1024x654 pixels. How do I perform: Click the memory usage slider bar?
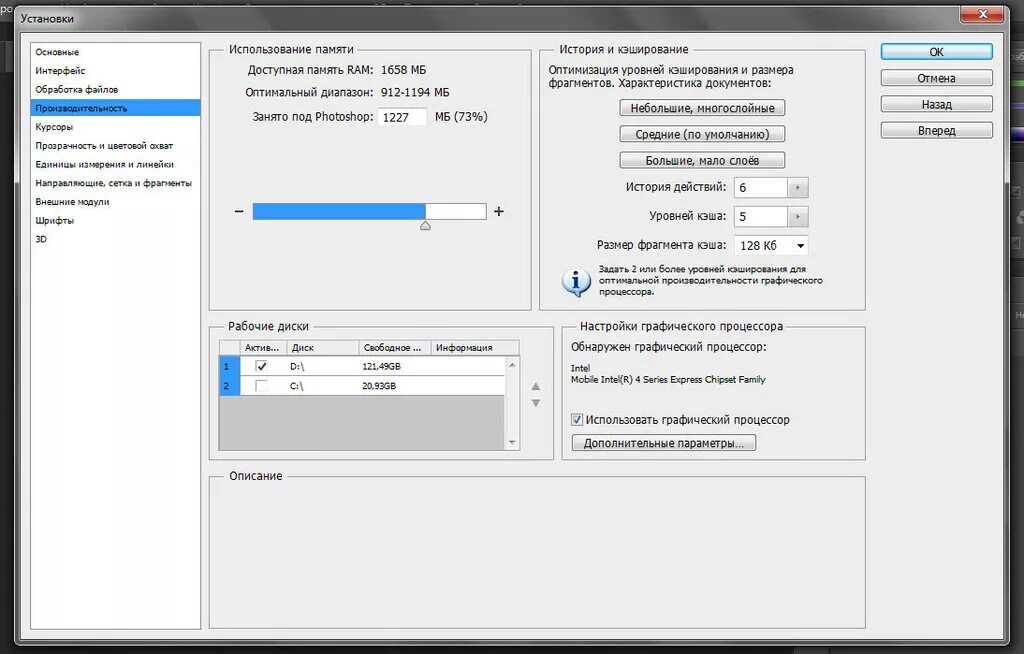(x=370, y=211)
